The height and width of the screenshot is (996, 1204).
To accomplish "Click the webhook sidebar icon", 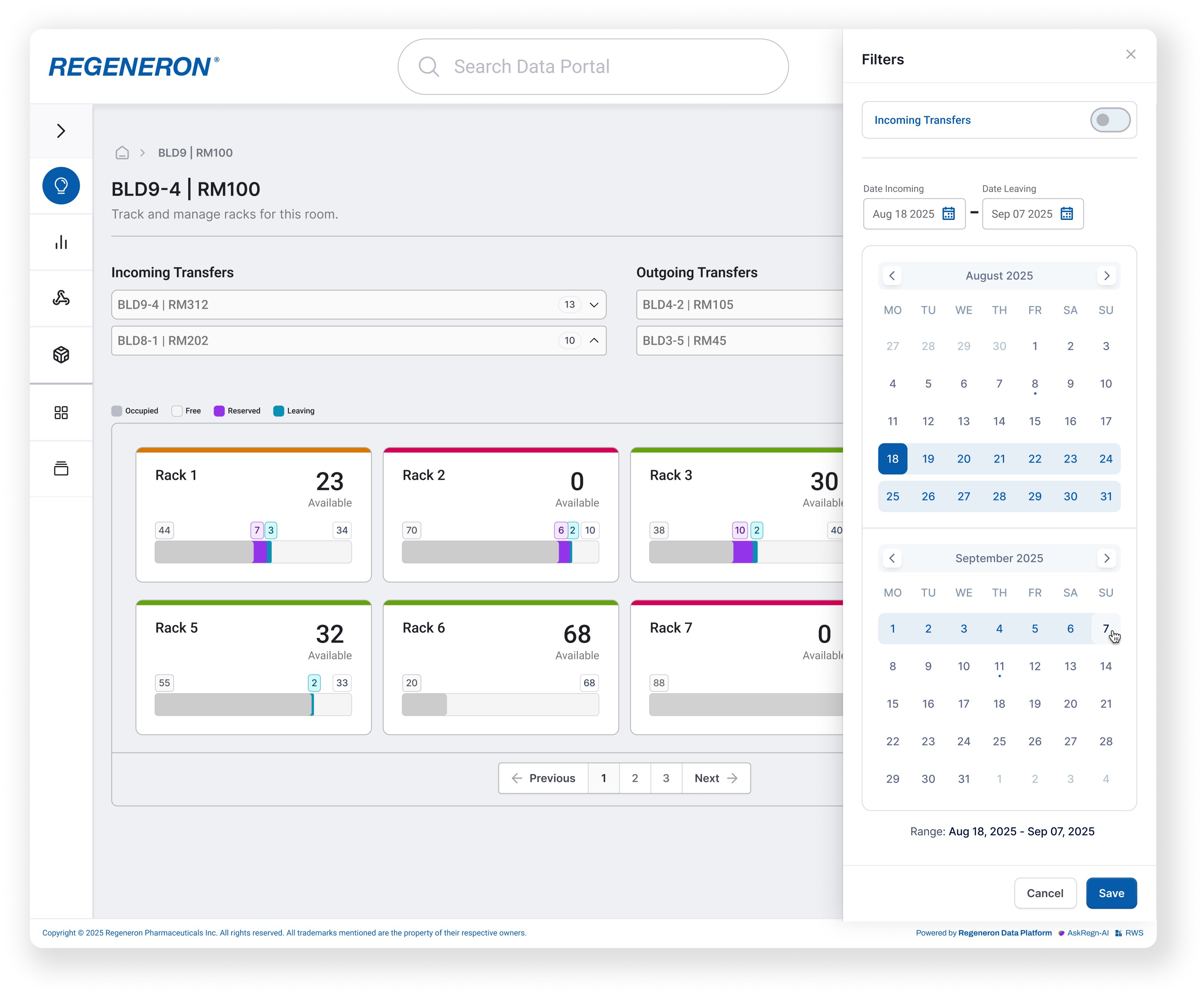I will pyautogui.click(x=61, y=298).
